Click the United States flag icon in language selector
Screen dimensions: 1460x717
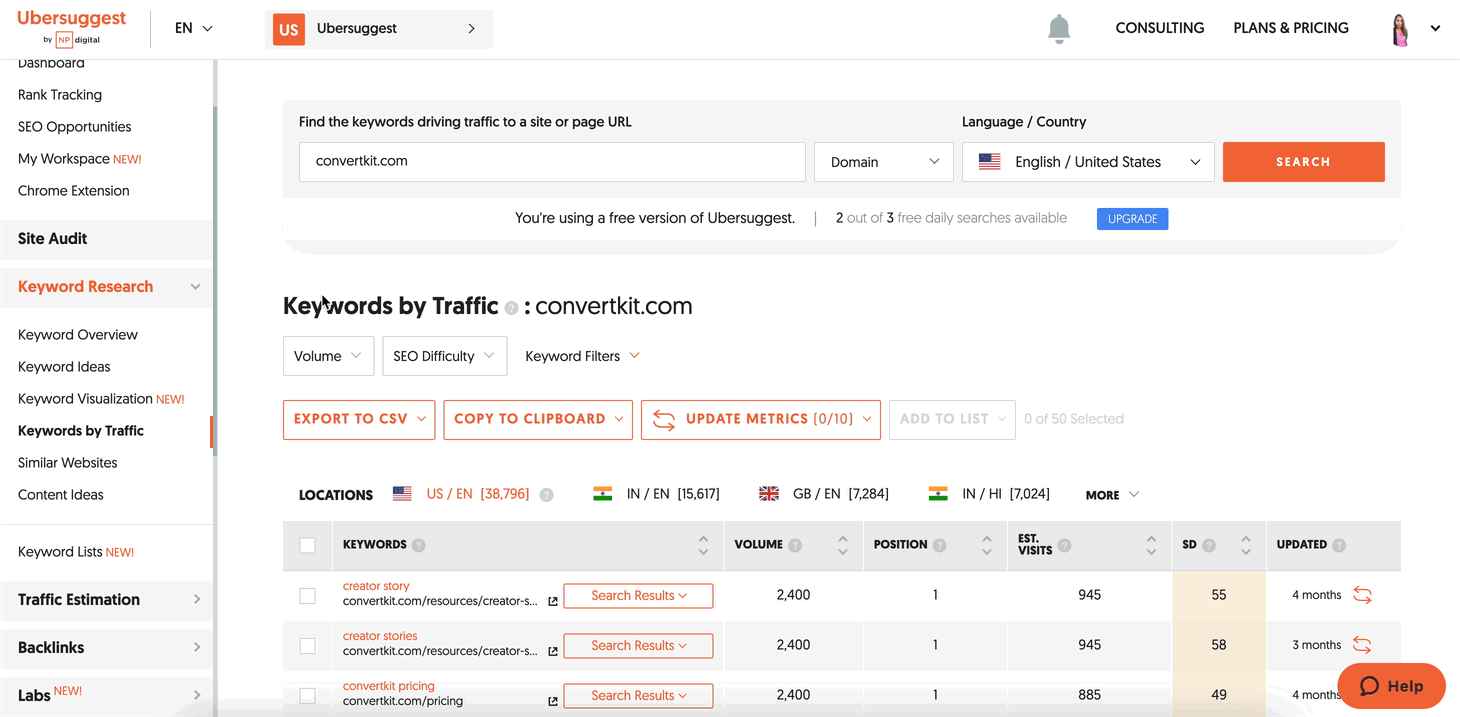(x=990, y=162)
